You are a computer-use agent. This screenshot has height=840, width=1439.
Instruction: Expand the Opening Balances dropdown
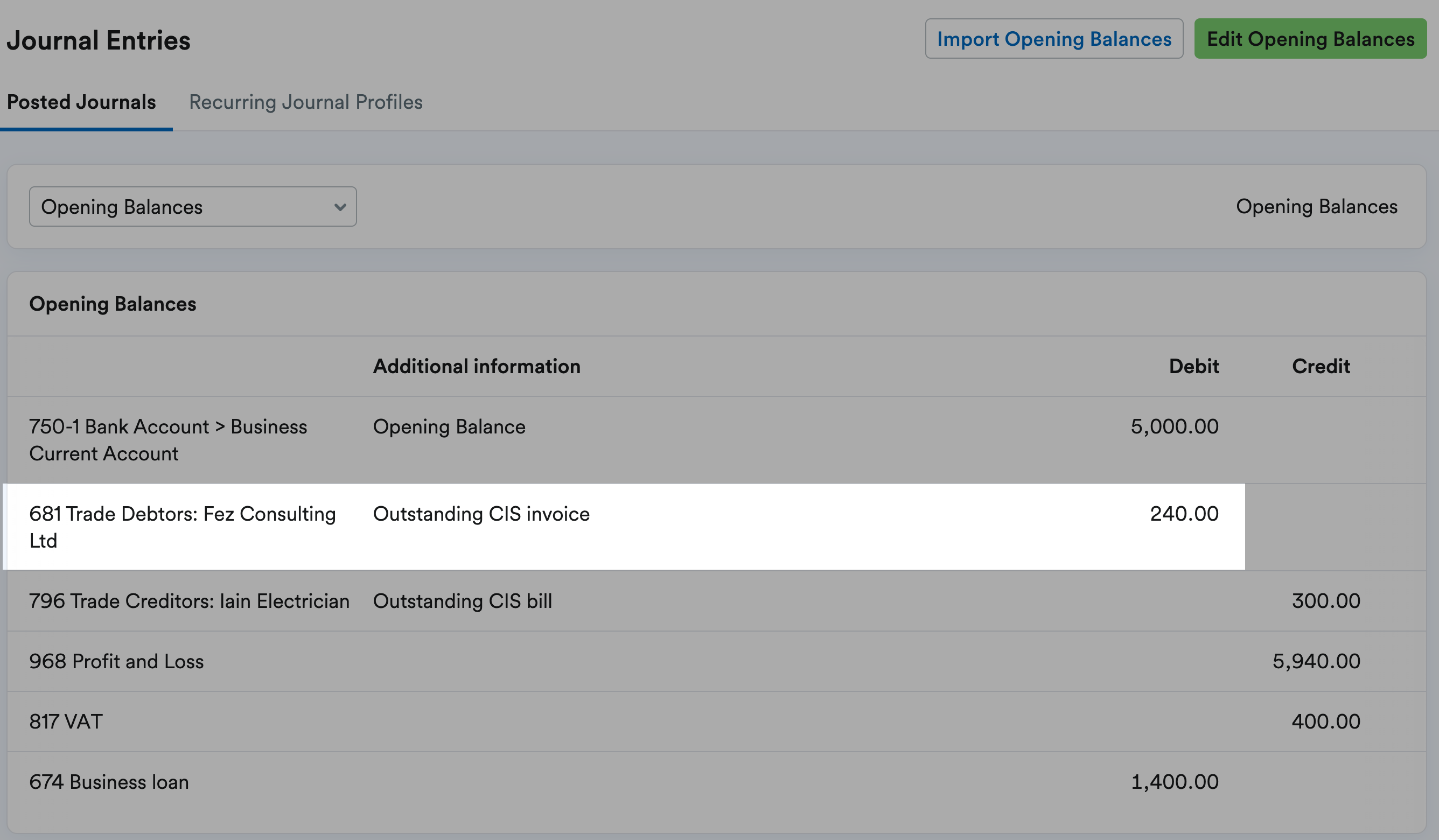point(192,207)
